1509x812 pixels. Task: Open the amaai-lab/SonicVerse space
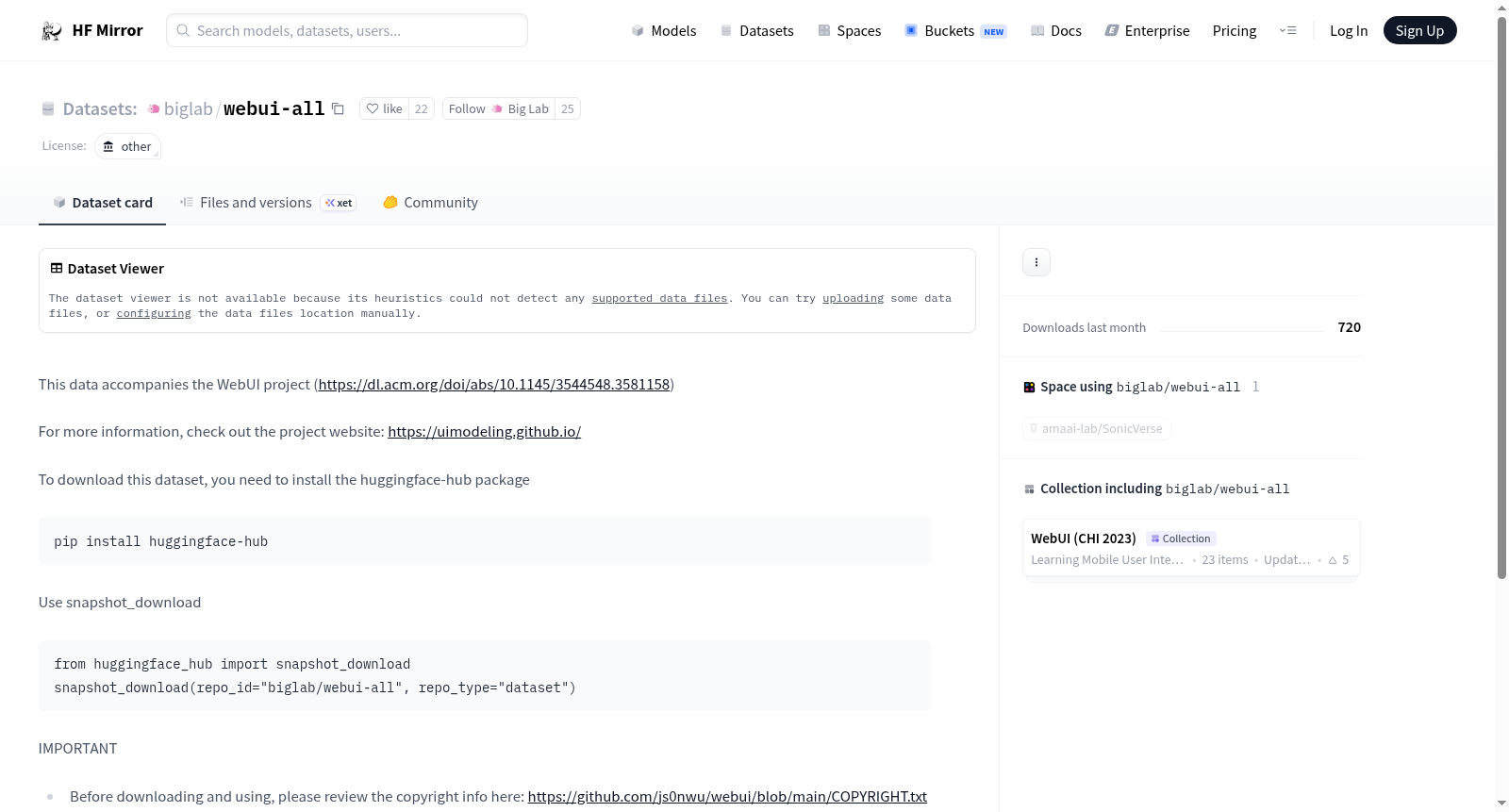tap(1097, 429)
